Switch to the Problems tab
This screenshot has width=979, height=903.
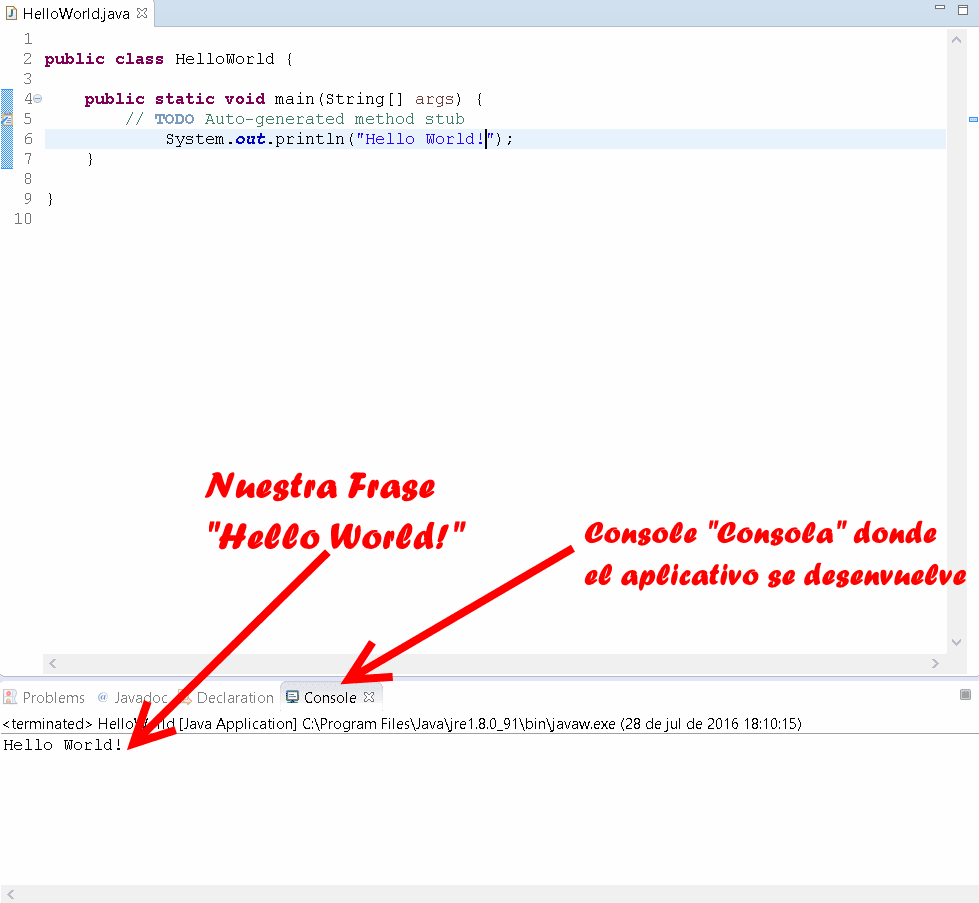(x=45, y=698)
